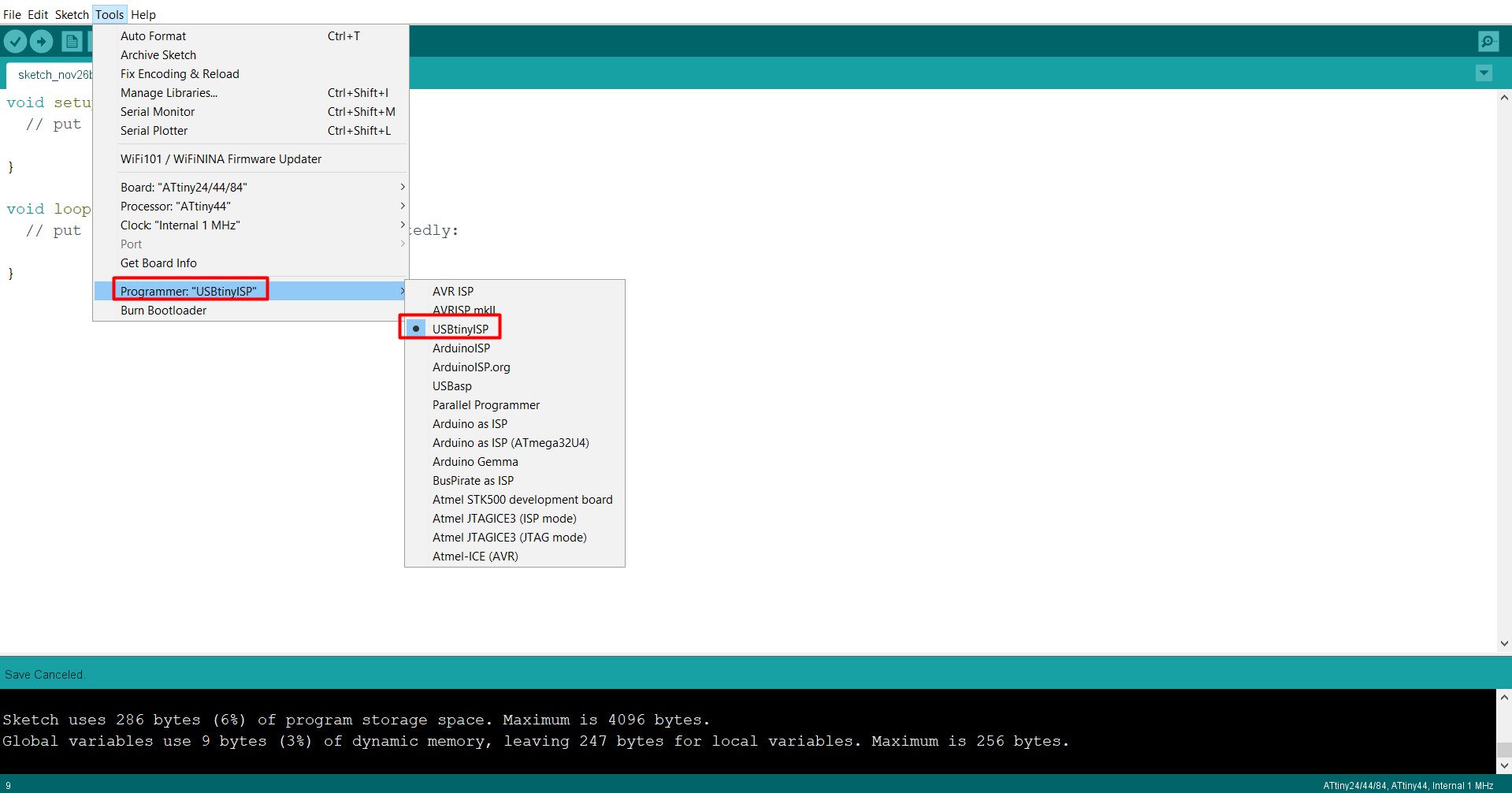Click the "Save Canceled." status message
The height and width of the screenshot is (793, 1512).
click(x=45, y=675)
